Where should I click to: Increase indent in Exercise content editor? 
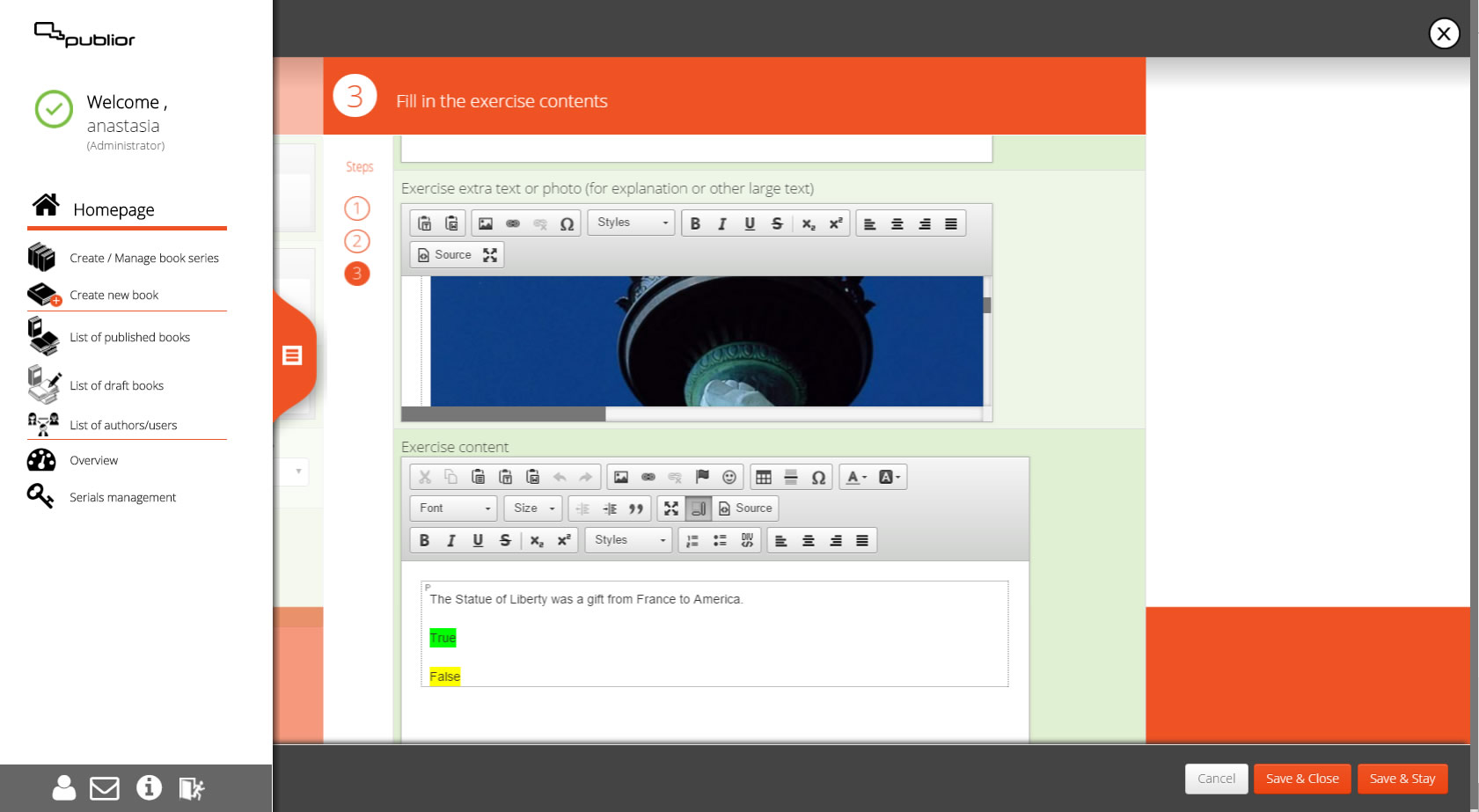(610, 508)
